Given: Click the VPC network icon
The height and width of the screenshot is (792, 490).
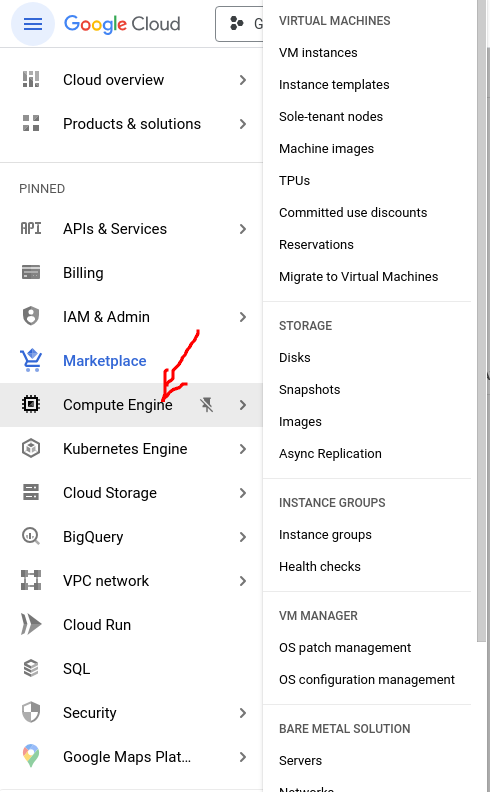Looking at the screenshot, I should [31, 580].
